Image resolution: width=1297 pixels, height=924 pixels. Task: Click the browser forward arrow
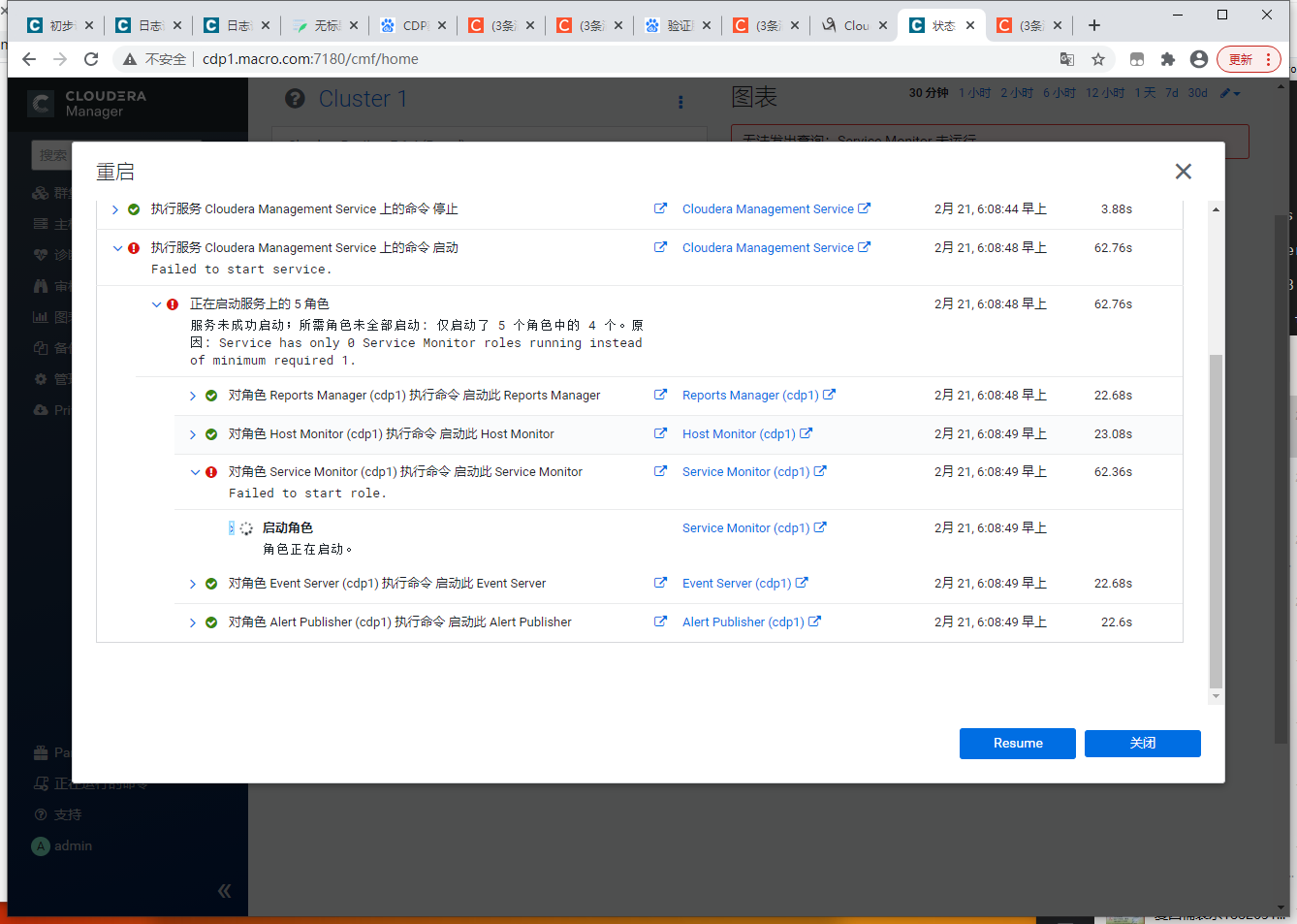[x=60, y=59]
